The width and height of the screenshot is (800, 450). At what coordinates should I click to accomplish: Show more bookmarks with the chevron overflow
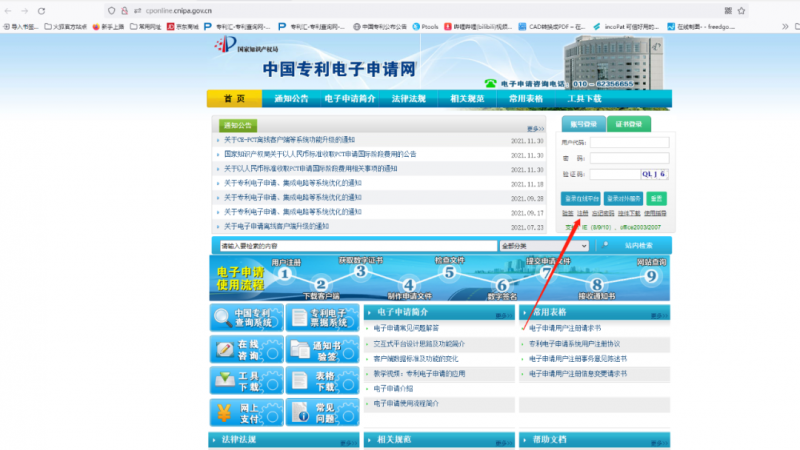coord(785,27)
